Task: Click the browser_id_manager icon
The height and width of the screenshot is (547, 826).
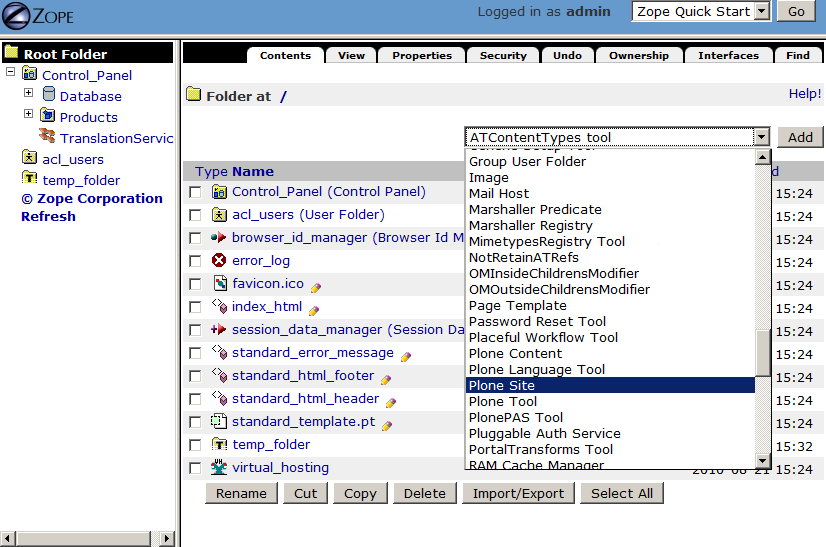Action: pos(219,237)
